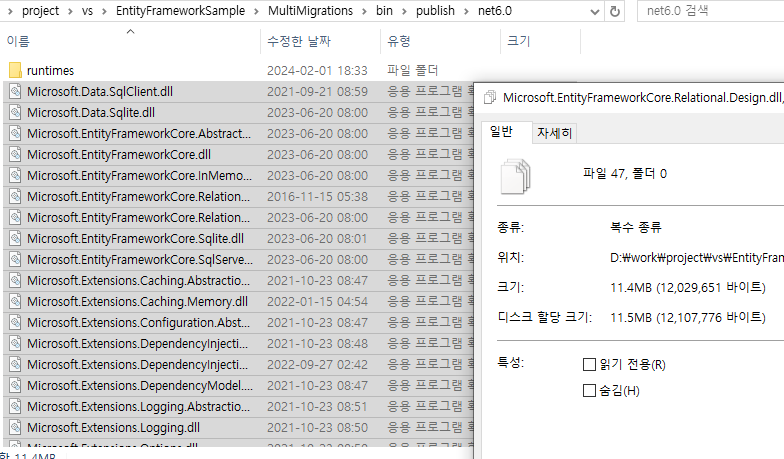The width and height of the screenshot is (784, 459).
Task: Click the 2022-01-15 04:54 date cell
Action: [x=317, y=302]
